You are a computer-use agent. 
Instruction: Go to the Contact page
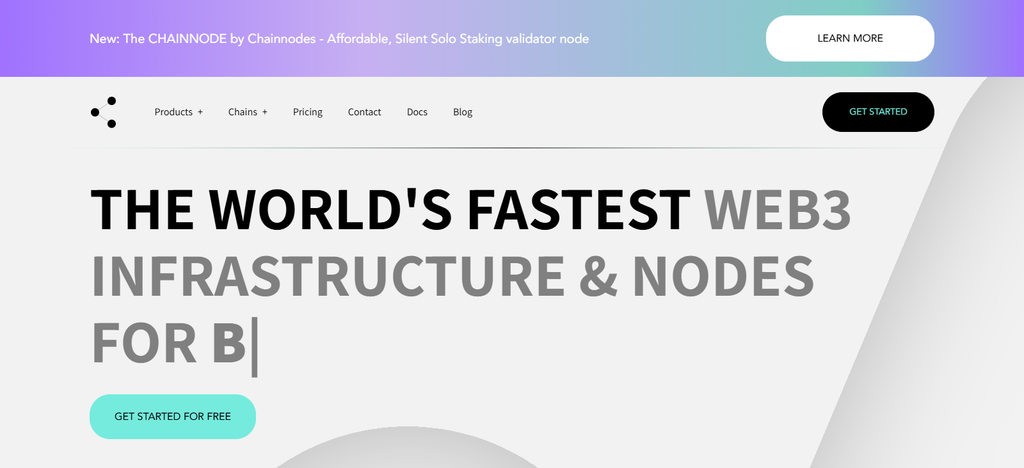point(364,112)
